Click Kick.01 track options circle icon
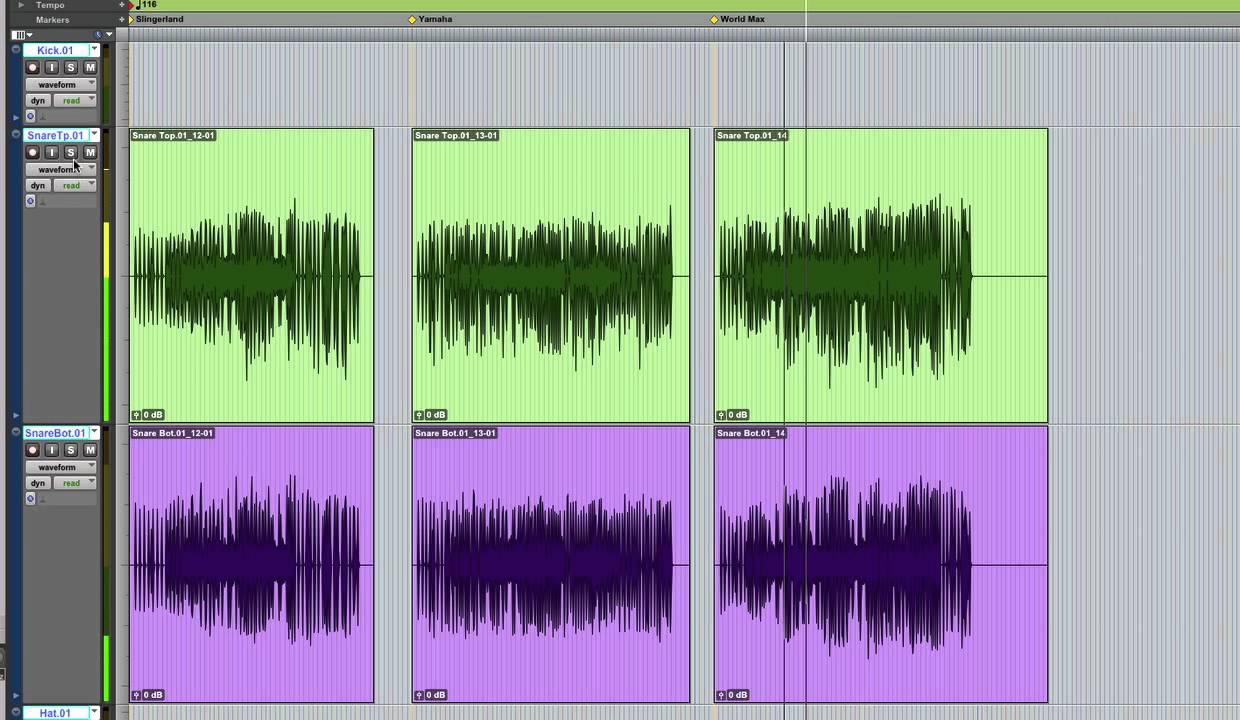The width and height of the screenshot is (1240, 720). point(15,50)
